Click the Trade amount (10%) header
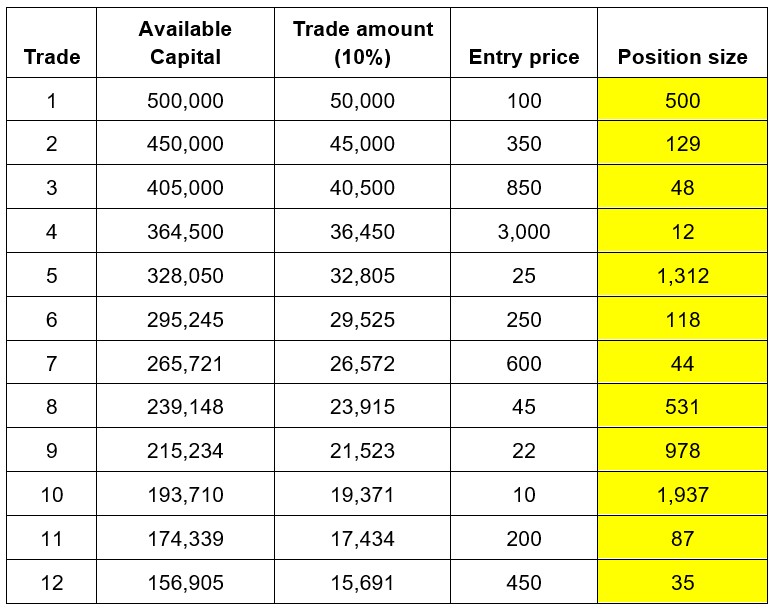 (x=362, y=43)
